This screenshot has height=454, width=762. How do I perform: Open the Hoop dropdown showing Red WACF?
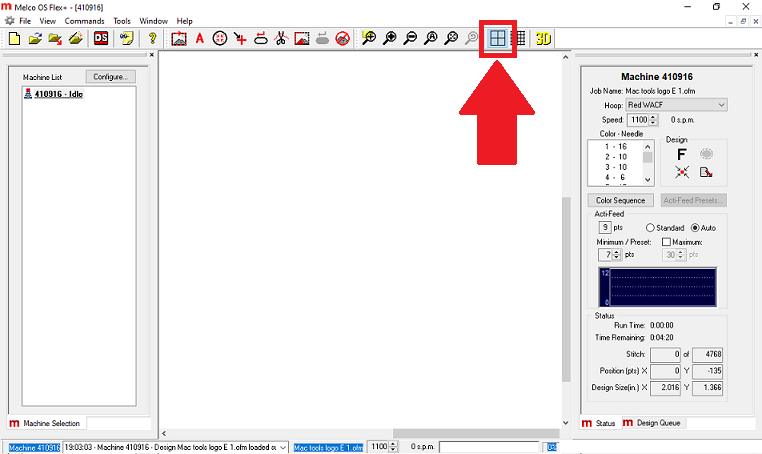[676, 105]
